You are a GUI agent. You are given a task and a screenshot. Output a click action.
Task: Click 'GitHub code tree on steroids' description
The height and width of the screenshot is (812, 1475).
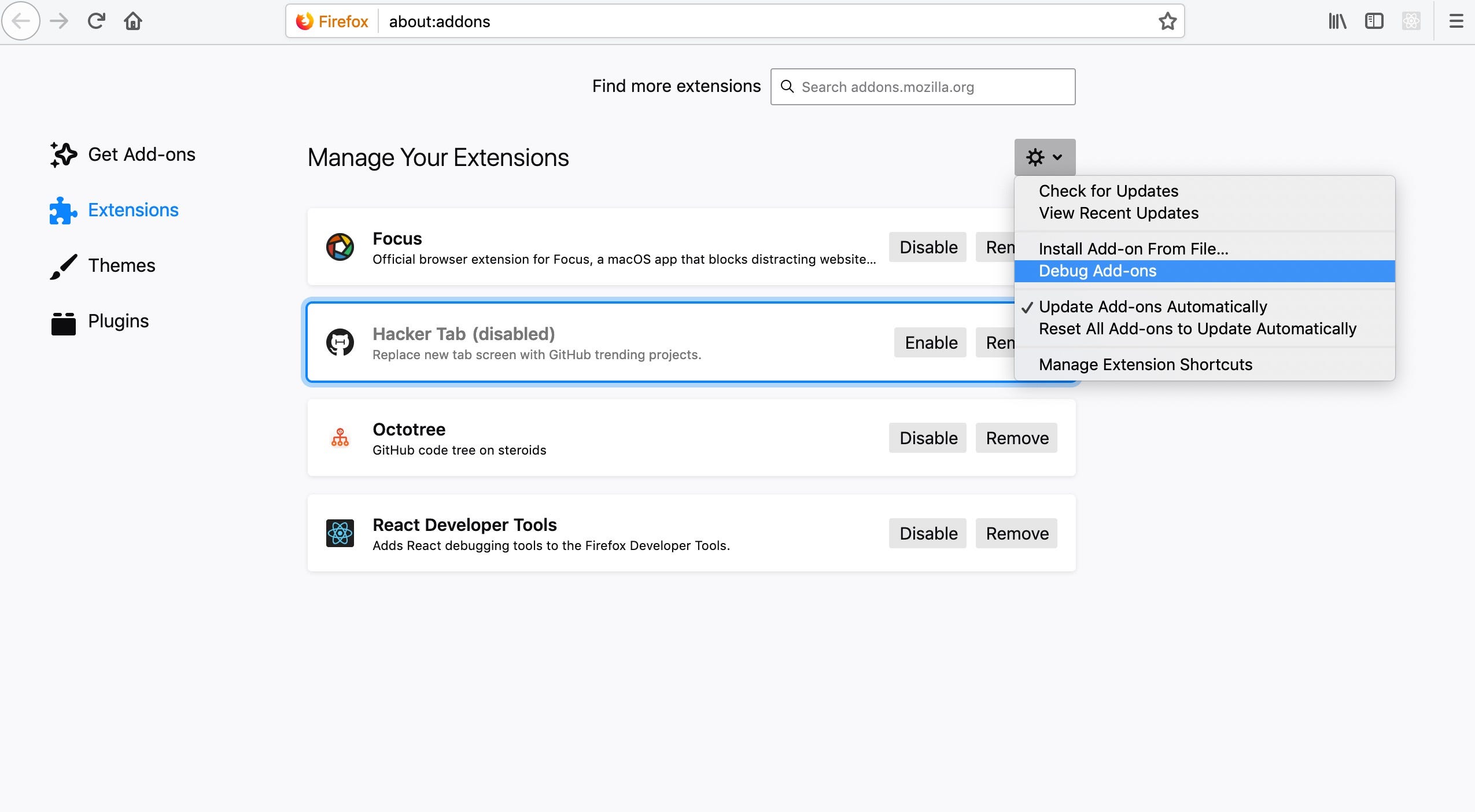(459, 450)
